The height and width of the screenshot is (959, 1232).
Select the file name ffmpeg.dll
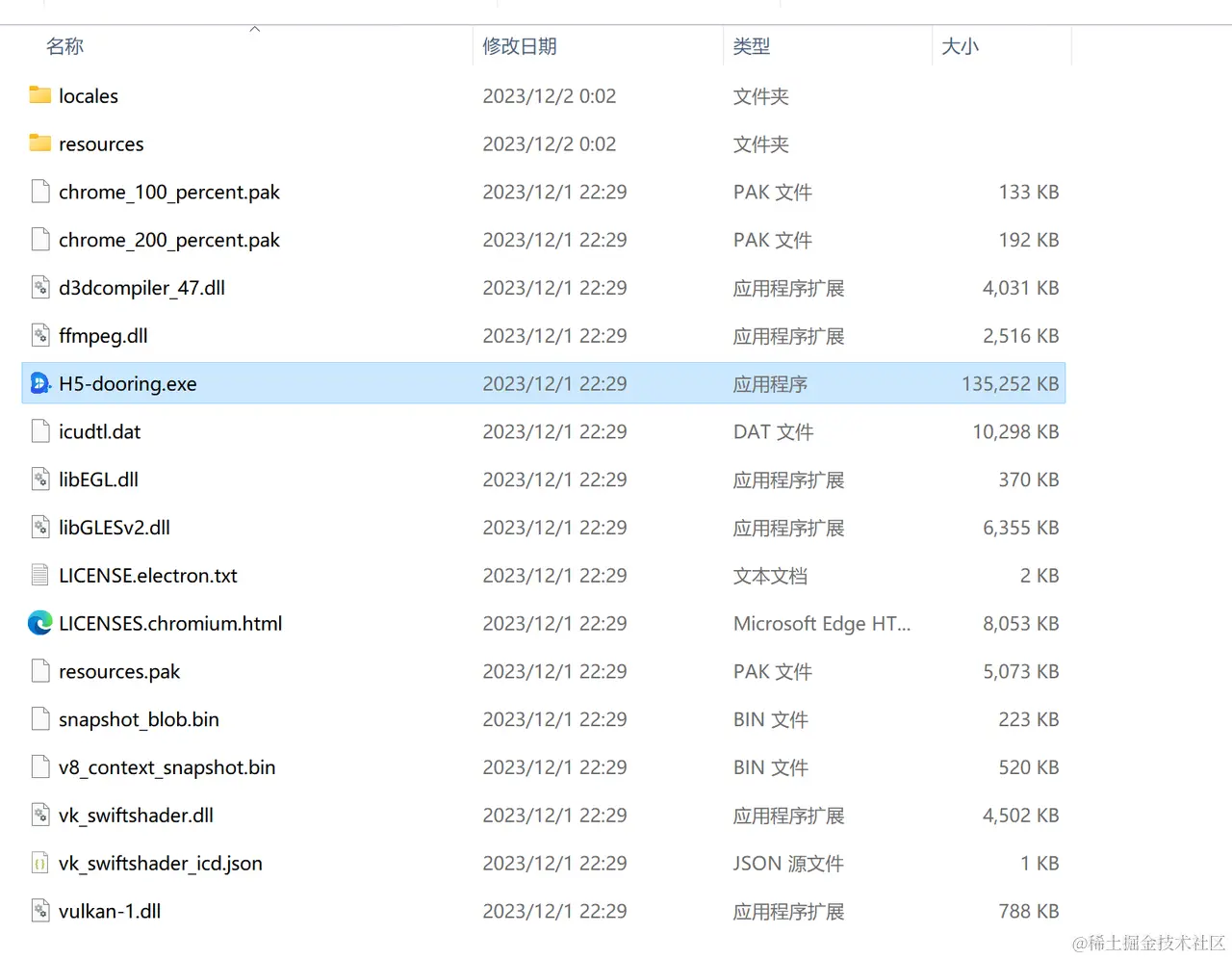[103, 336]
